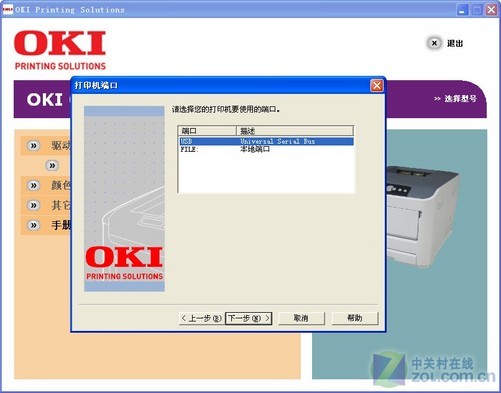The image size is (501, 393).
Task: Select the FILE: port row
Action: pyautogui.click(x=266, y=149)
